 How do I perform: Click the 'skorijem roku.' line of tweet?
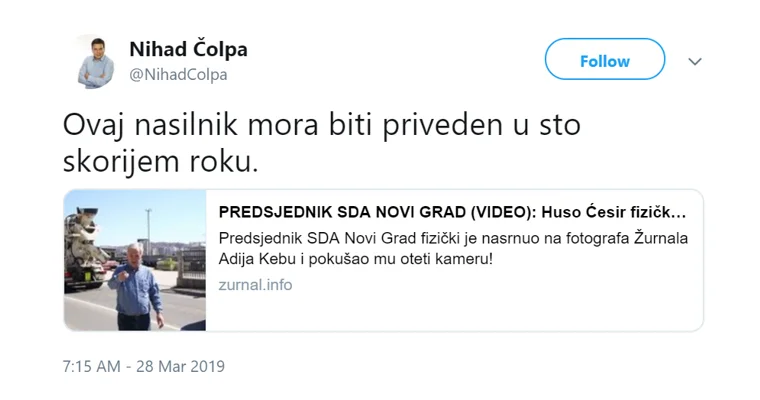click(160, 161)
